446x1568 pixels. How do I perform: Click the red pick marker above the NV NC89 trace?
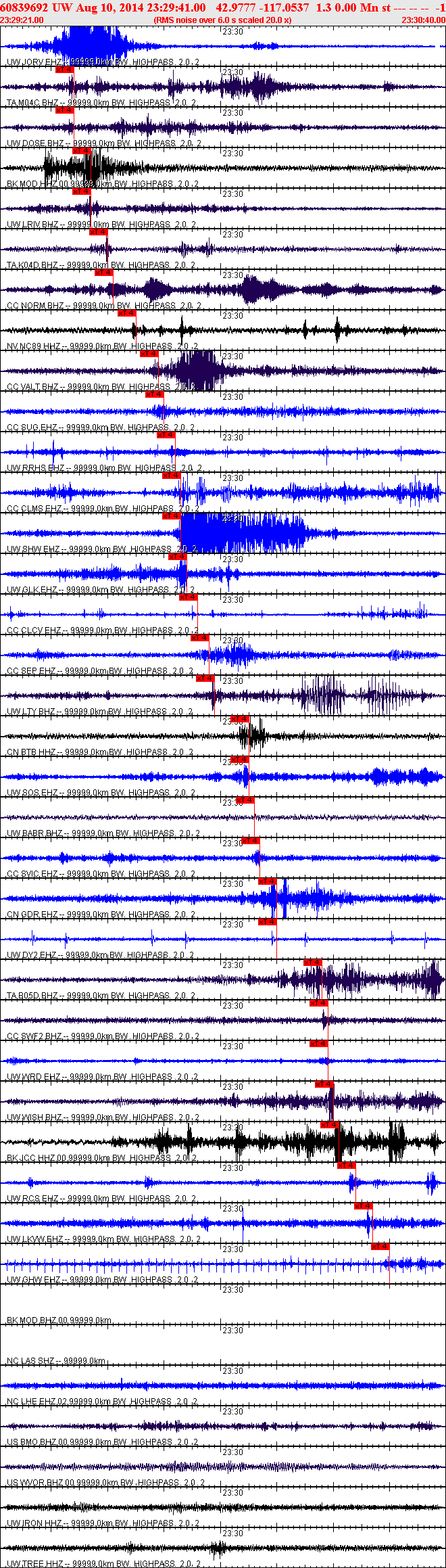click(x=126, y=313)
